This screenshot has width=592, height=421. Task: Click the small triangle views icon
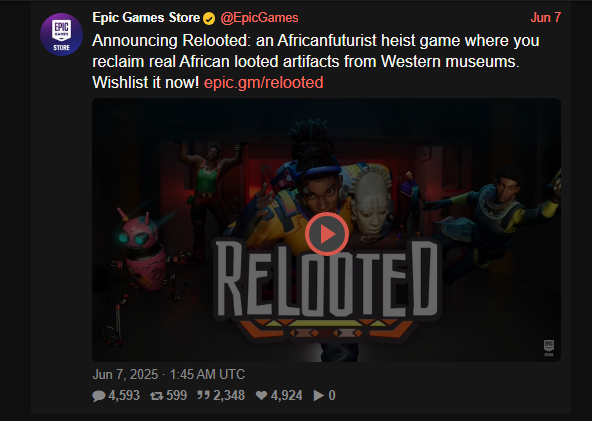(318, 395)
